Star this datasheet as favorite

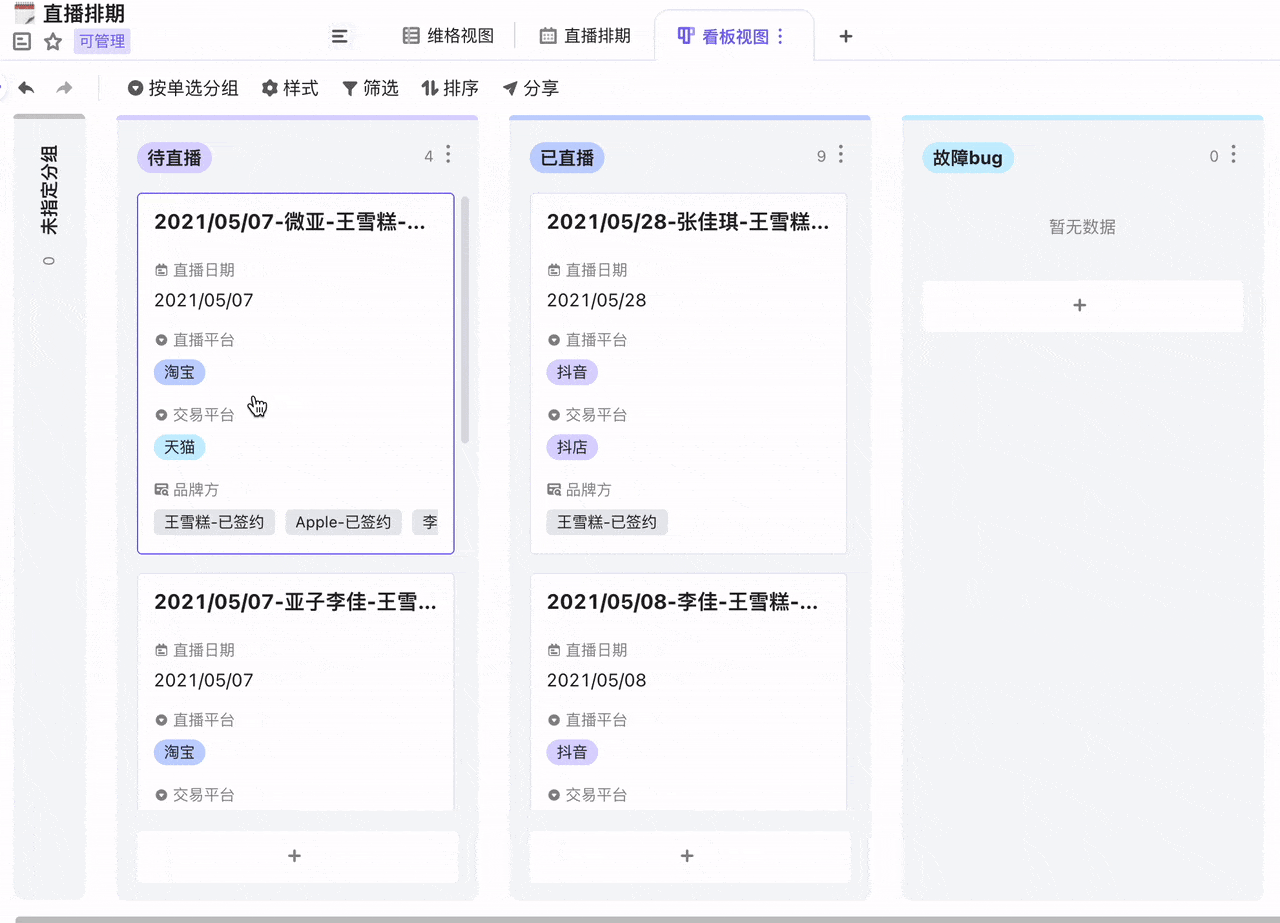pyautogui.click(x=53, y=42)
